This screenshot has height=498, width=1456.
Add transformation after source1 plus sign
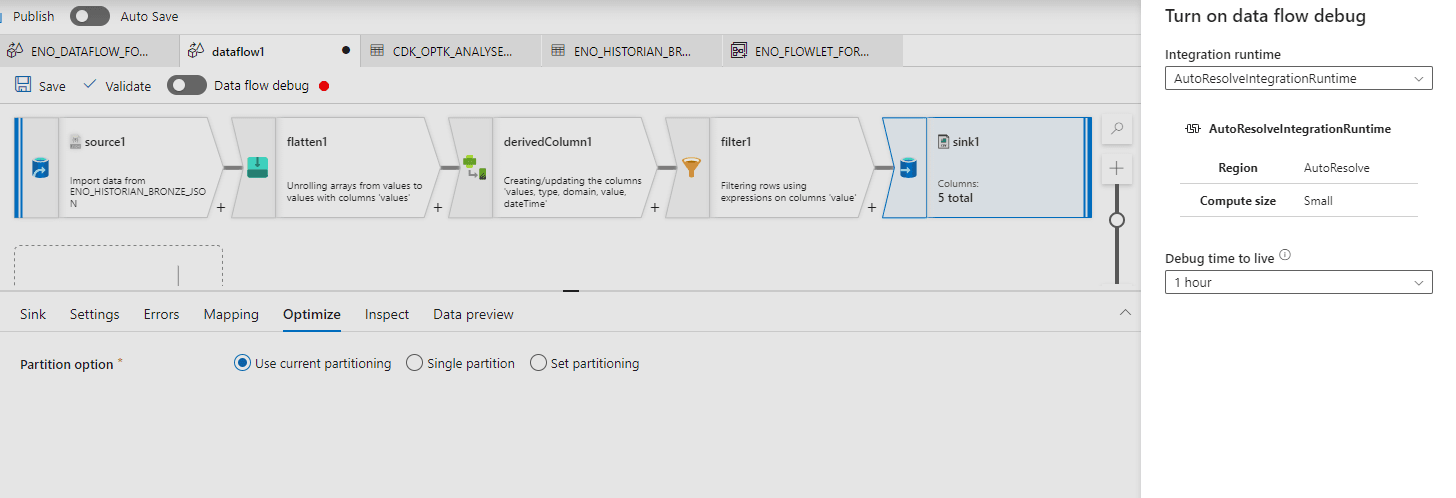point(220,208)
